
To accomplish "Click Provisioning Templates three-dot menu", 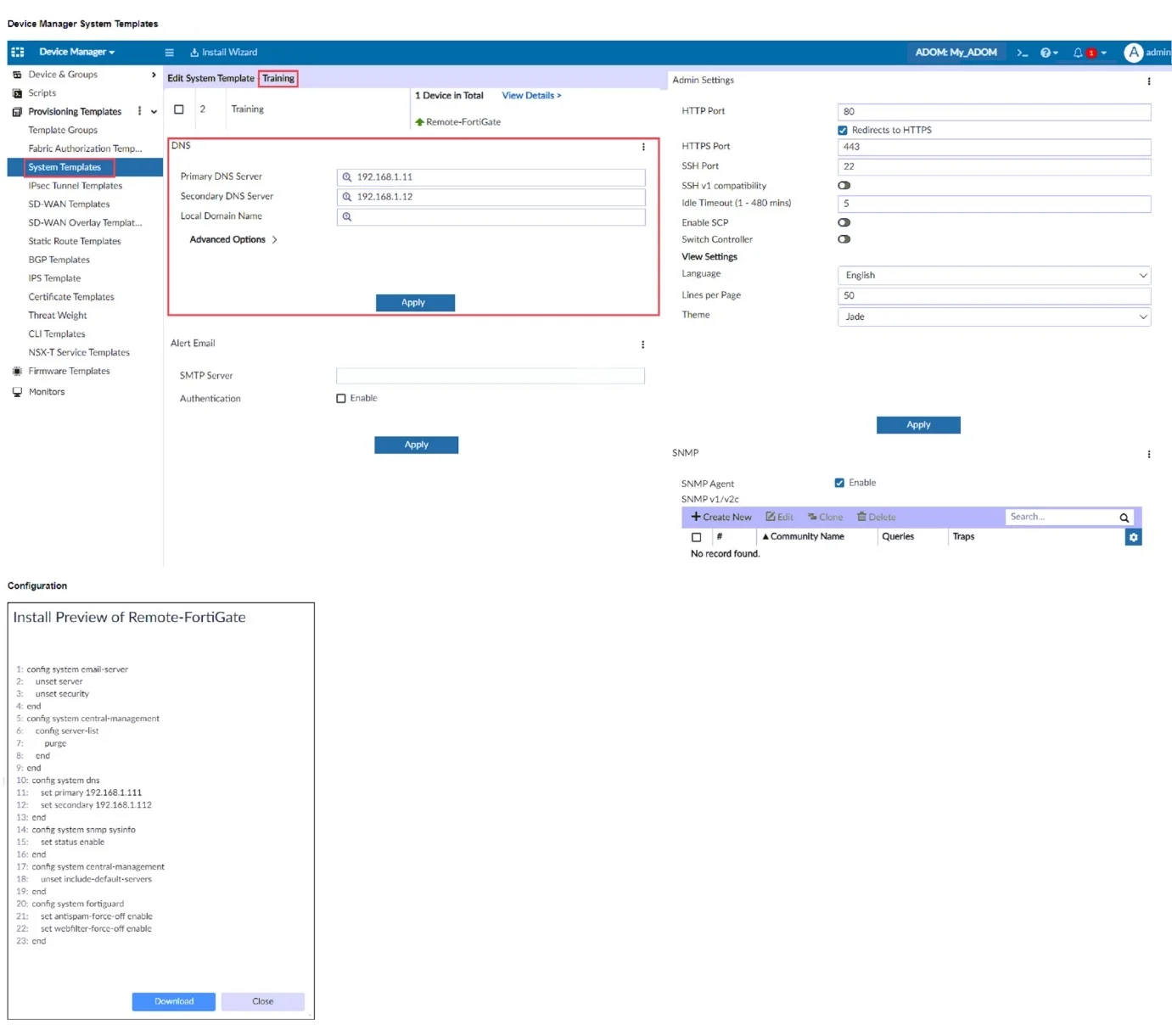I will coord(139,111).
